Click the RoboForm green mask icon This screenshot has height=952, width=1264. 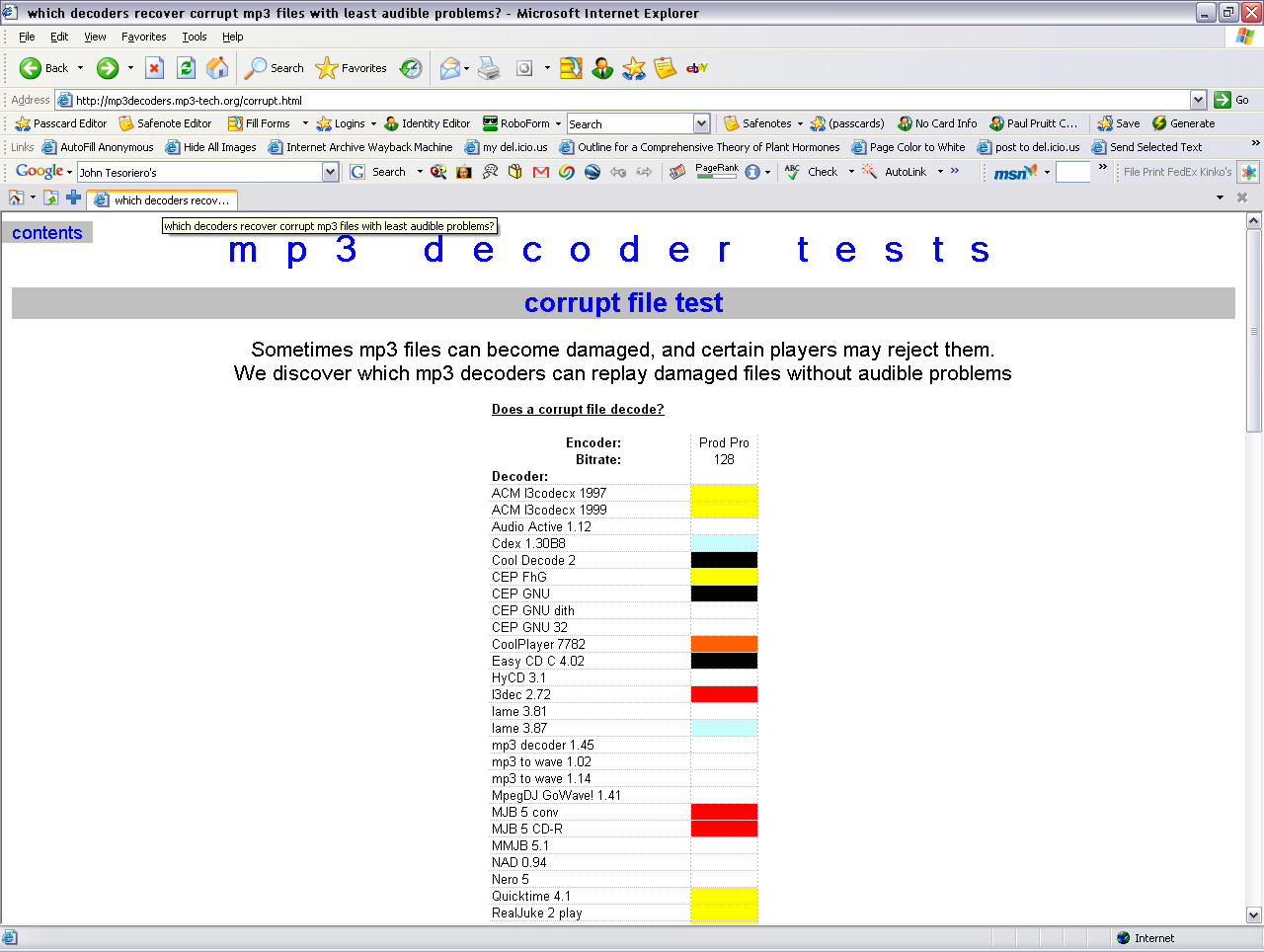point(492,122)
